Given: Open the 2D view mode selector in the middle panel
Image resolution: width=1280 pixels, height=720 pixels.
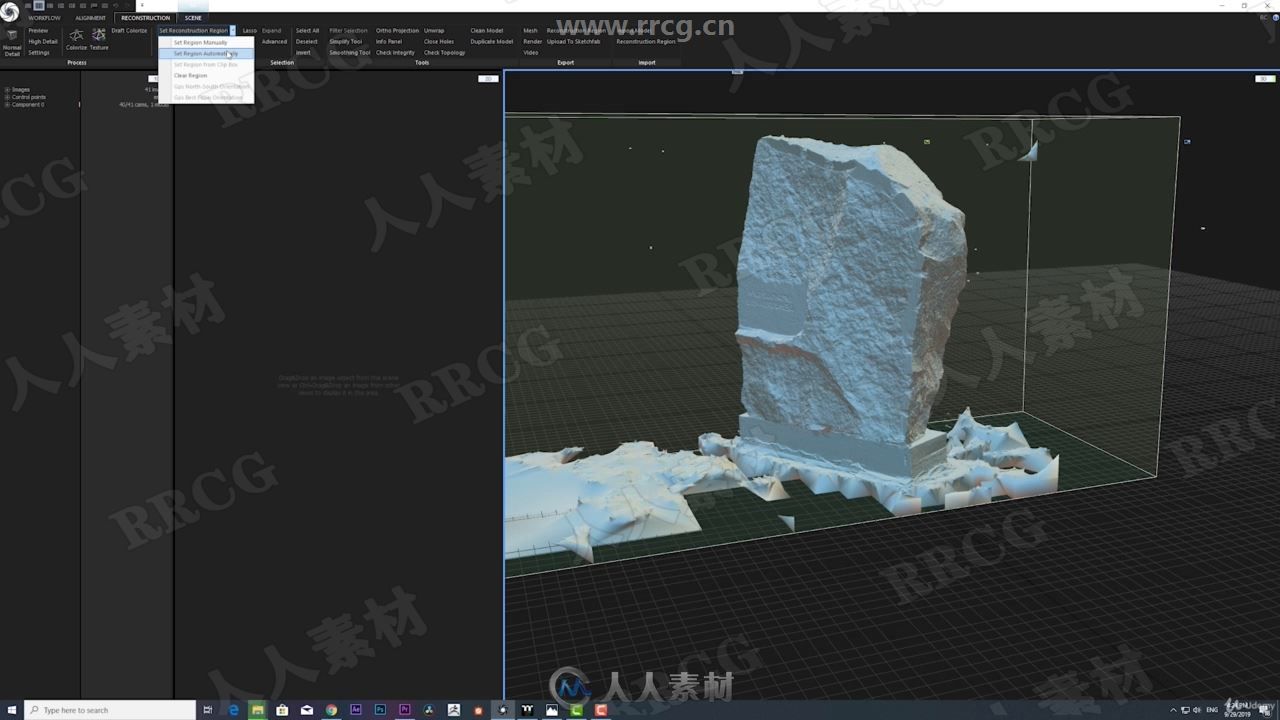Looking at the screenshot, I should (488, 78).
